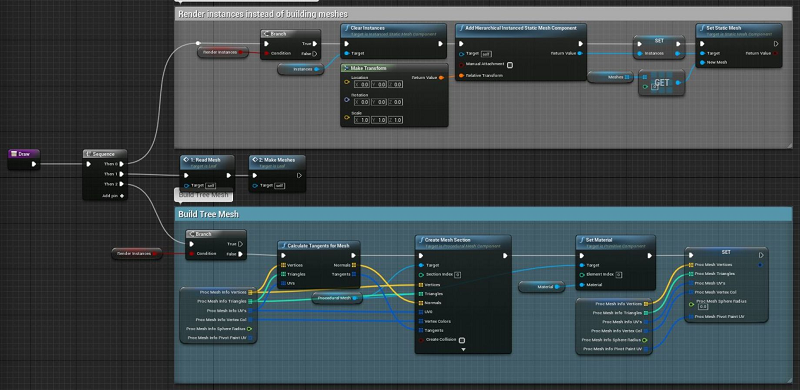Click the Location Y value field
The image size is (800, 390).
point(379,84)
